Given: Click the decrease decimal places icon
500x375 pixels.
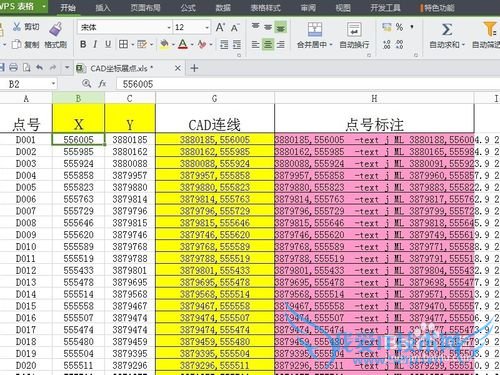Looking at the screenshot, I should click(399, 44).
